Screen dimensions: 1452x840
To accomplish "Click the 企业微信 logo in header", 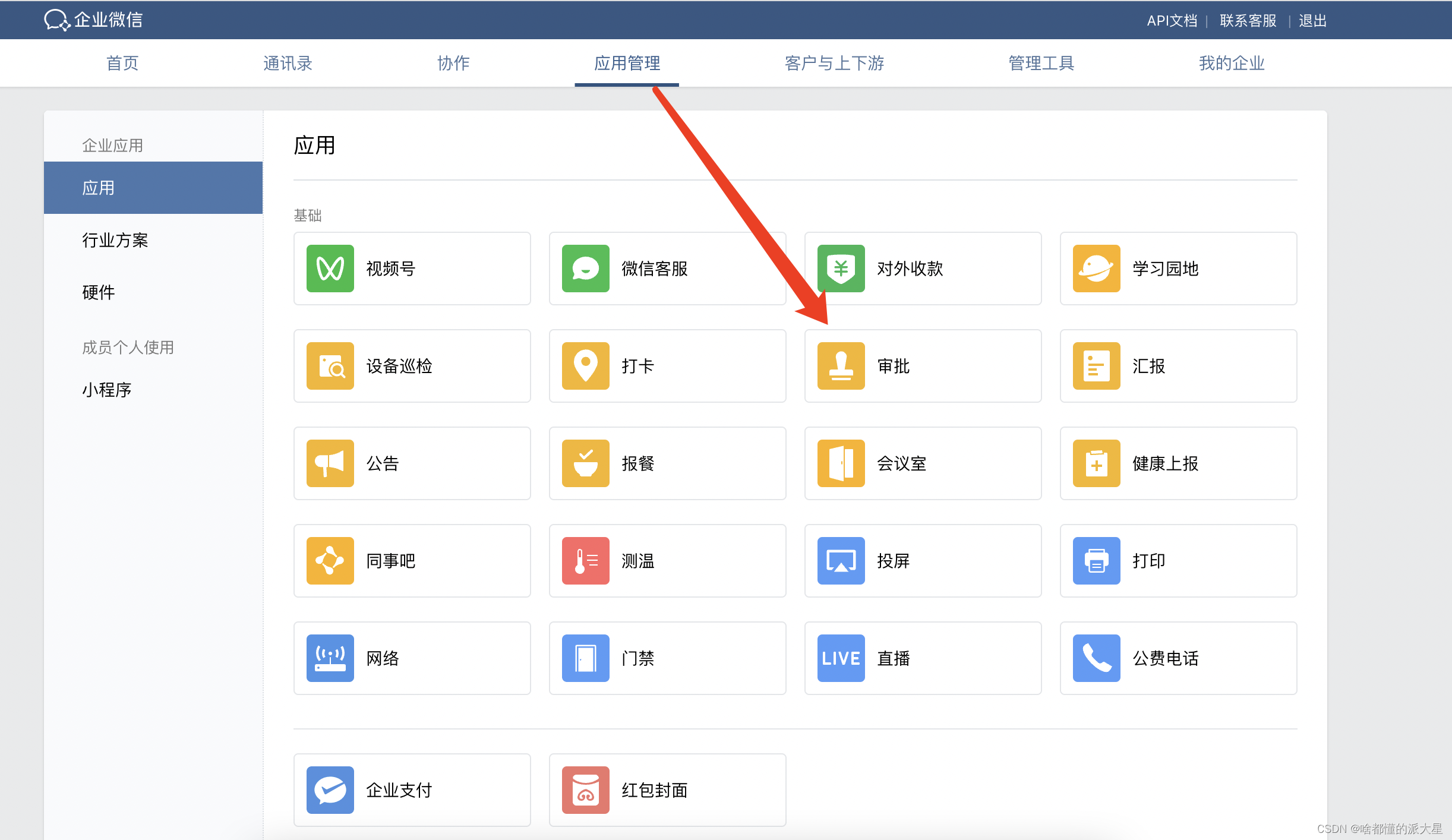I will (x=94, y=20).
